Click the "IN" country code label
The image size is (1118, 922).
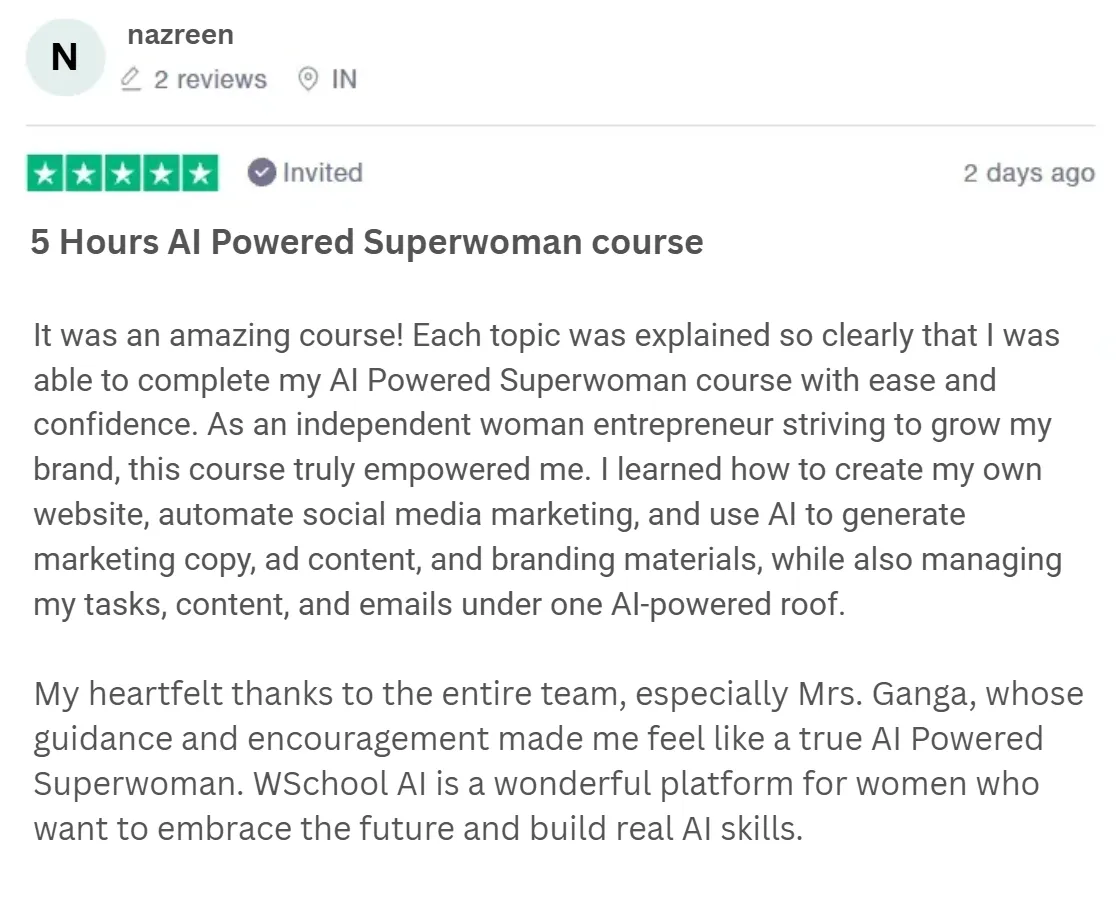click(344, 79)
